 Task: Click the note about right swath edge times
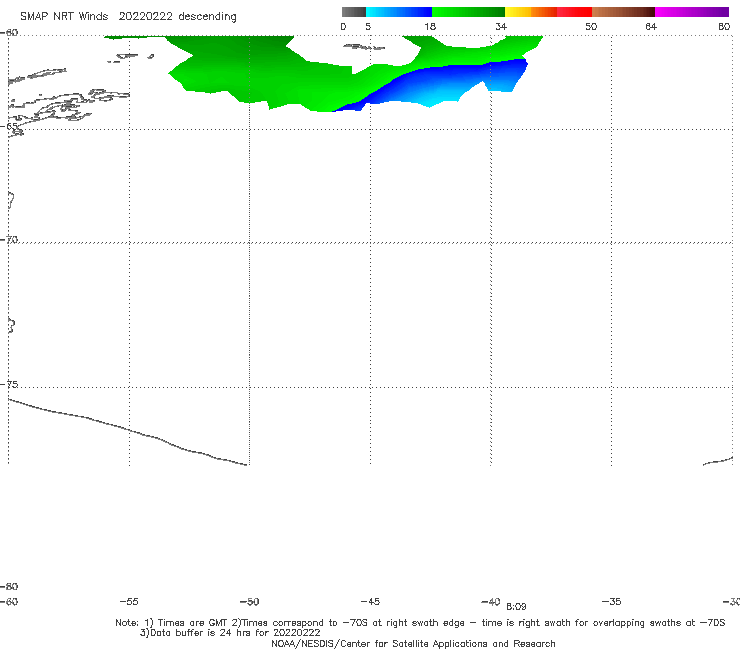click(x=478, y=623)
